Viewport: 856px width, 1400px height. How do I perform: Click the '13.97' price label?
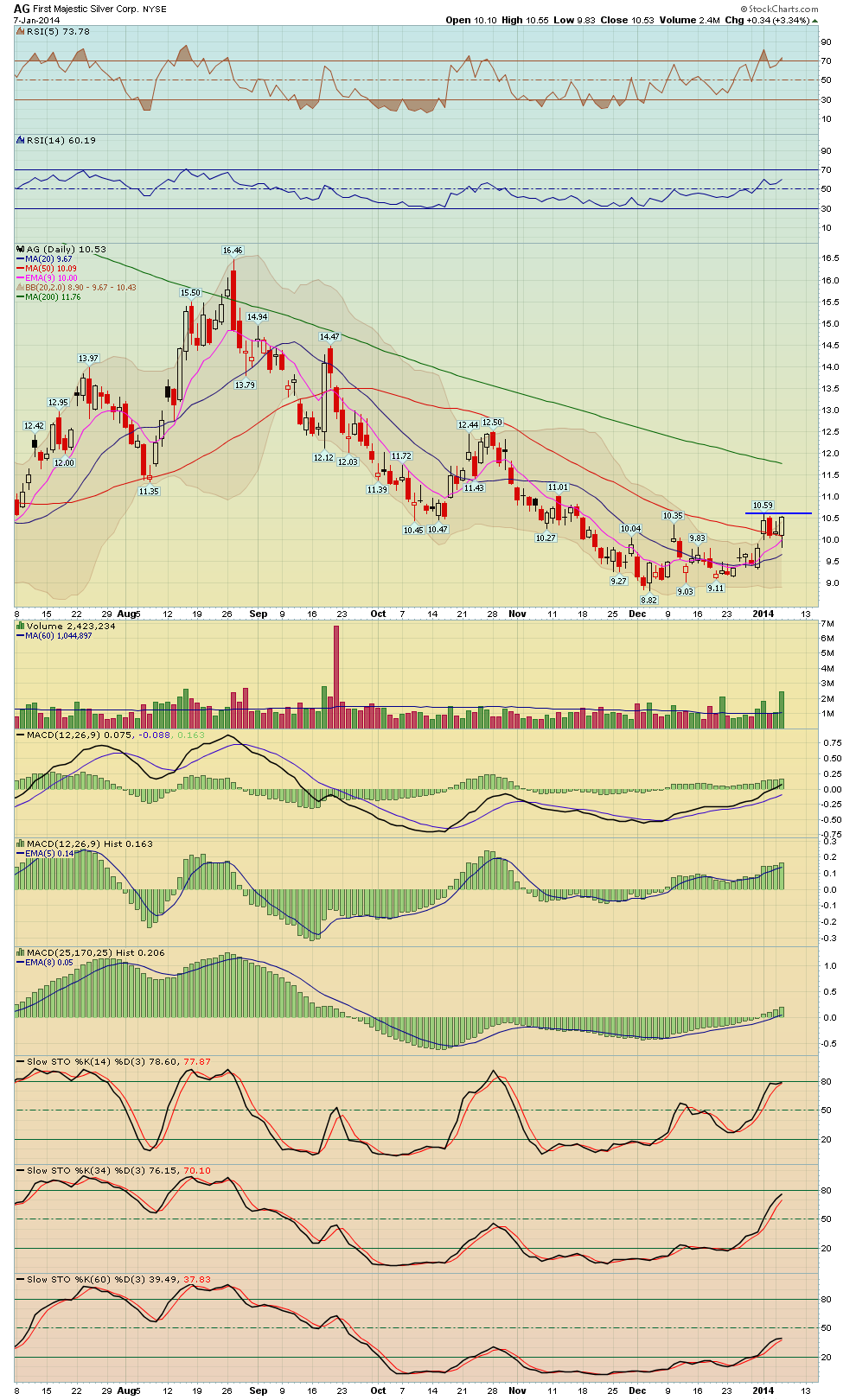tap(88, 359)
